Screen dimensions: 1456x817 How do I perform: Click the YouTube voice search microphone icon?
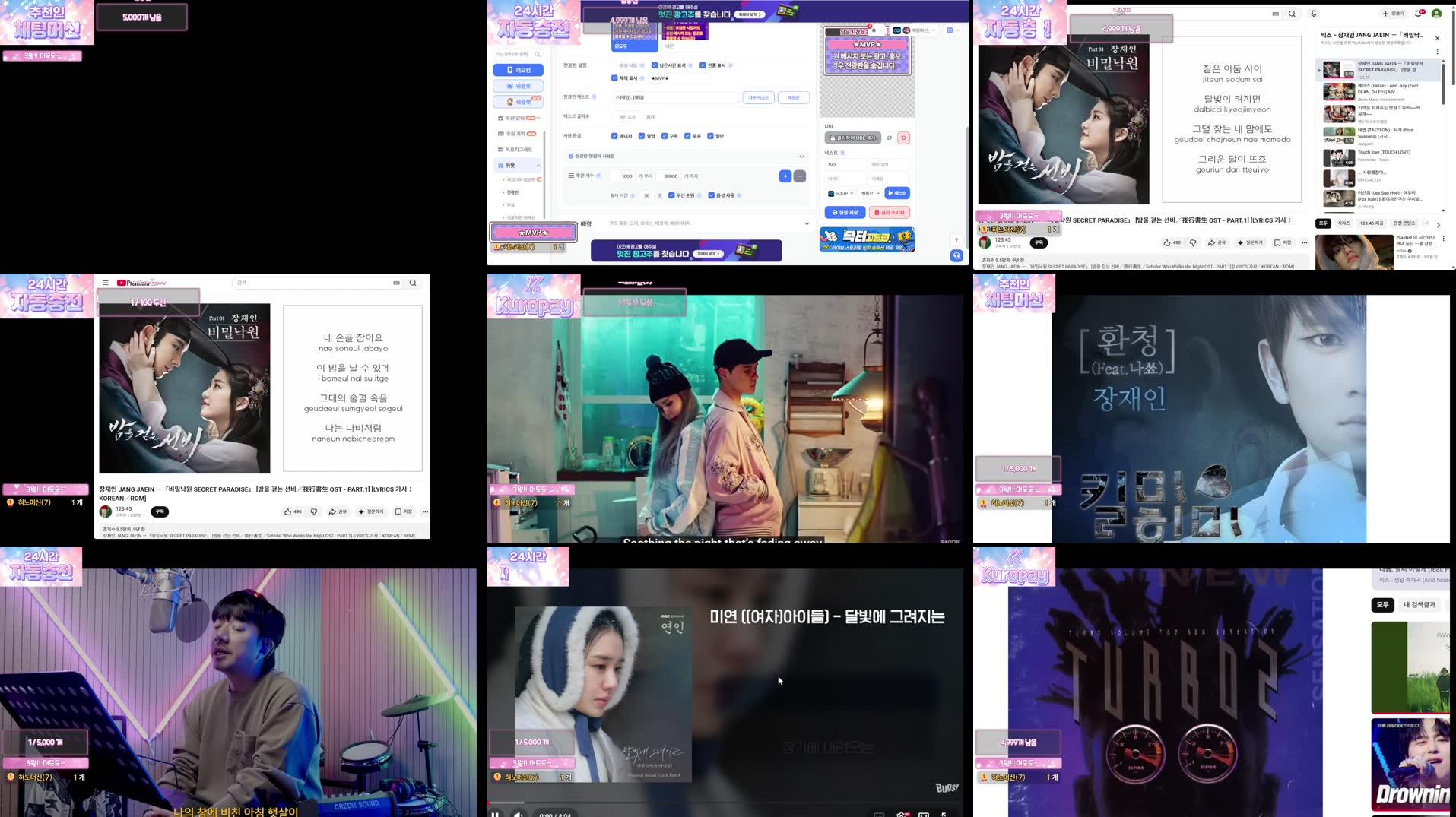[x=1313, y=14]
